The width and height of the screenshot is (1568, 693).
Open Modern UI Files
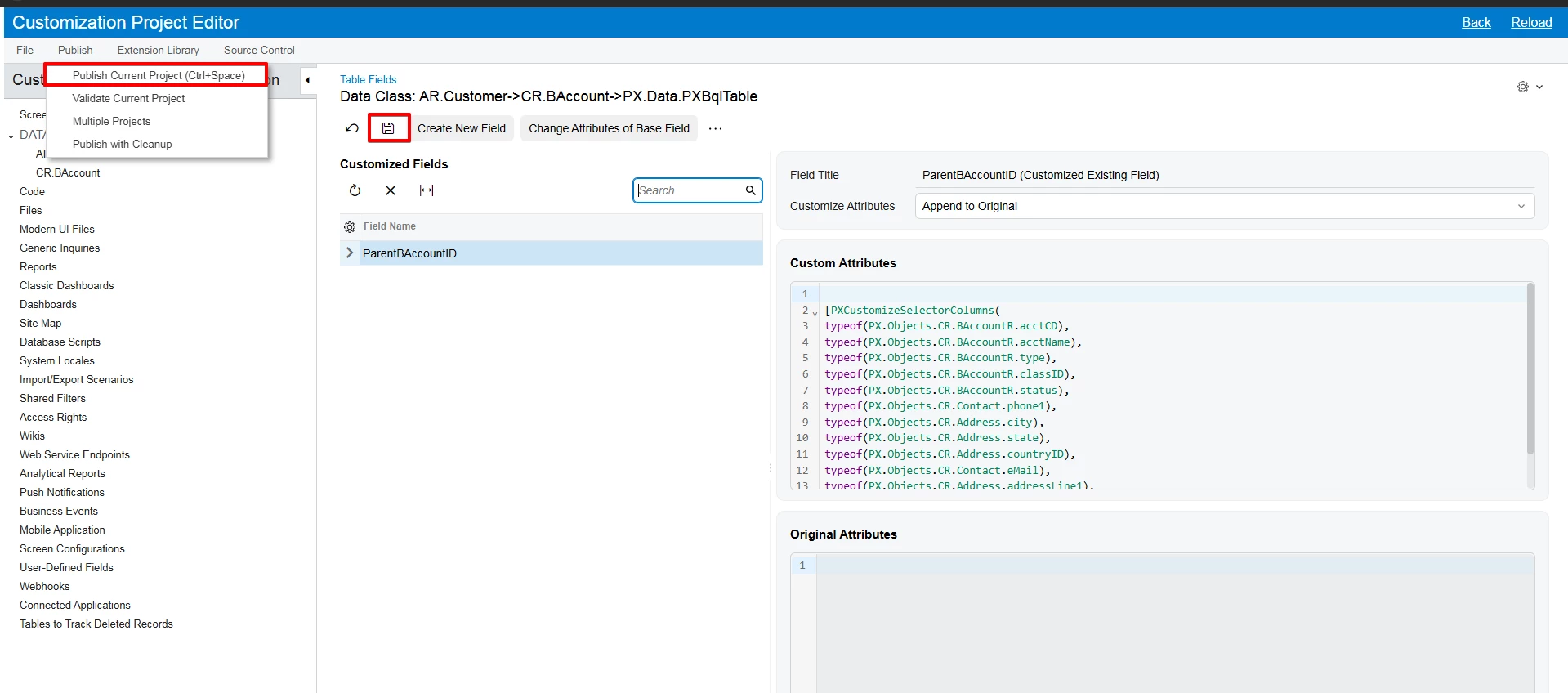coord(57,229)
